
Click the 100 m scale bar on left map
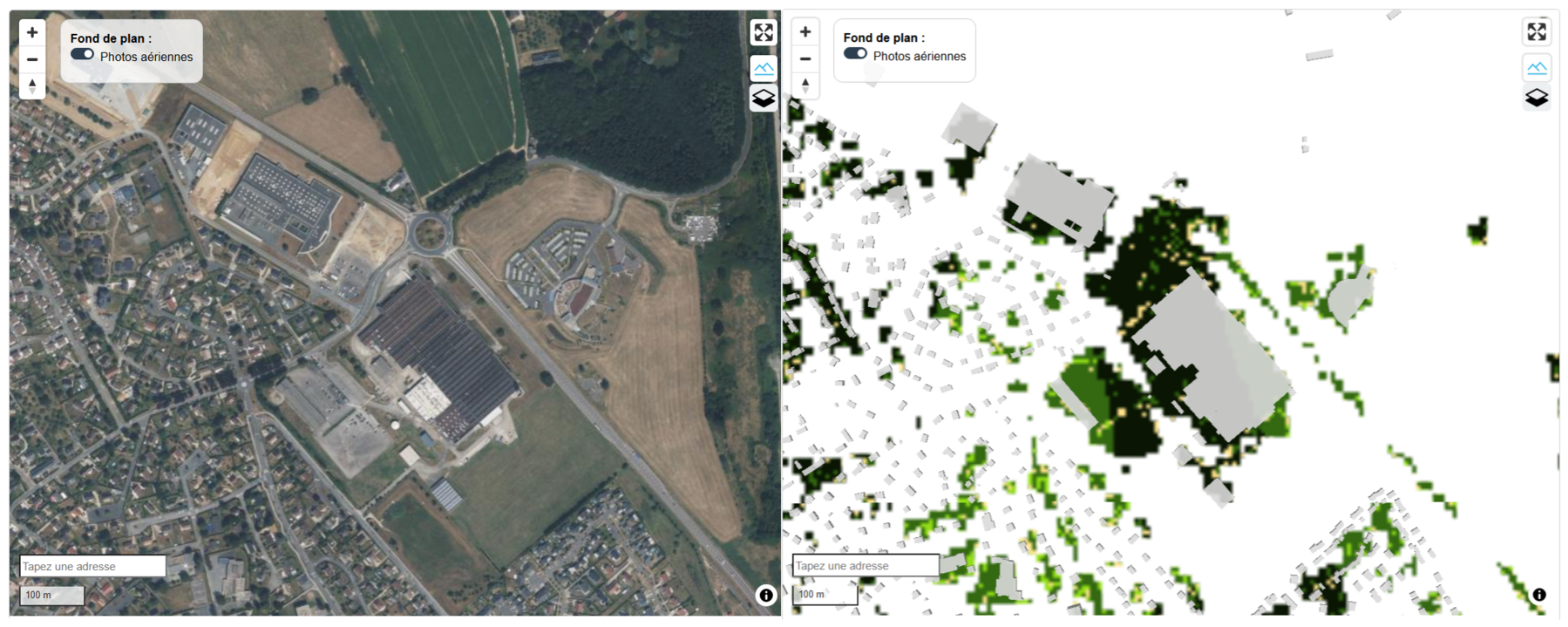click(x=52, y=595)
